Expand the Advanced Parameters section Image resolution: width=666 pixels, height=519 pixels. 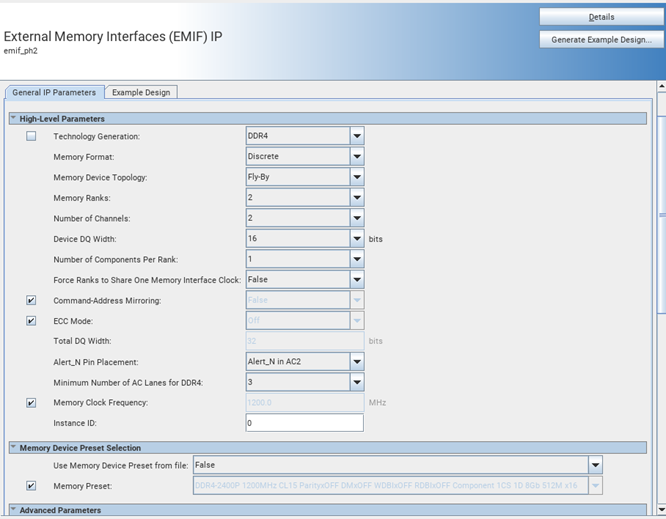[x=14, y=511]
